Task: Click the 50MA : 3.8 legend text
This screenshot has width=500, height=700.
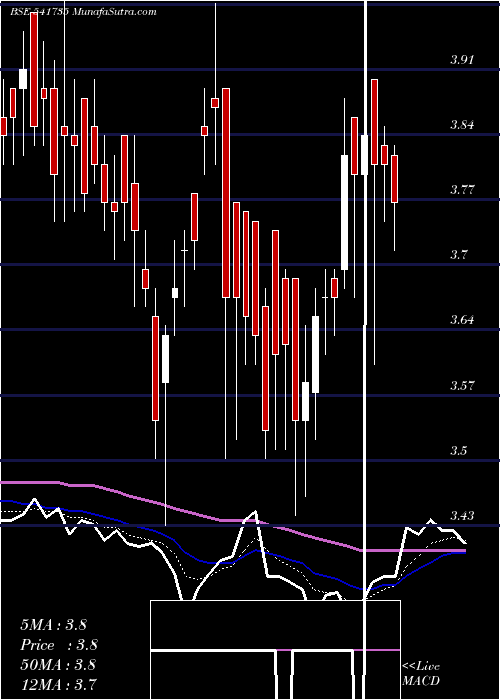Action: point(58,664)
